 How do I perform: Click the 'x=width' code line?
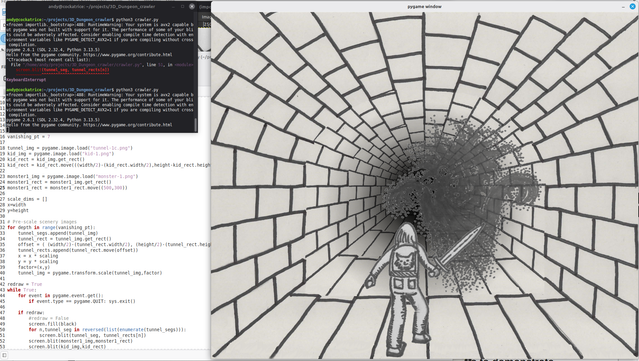(x=17, y=205)
